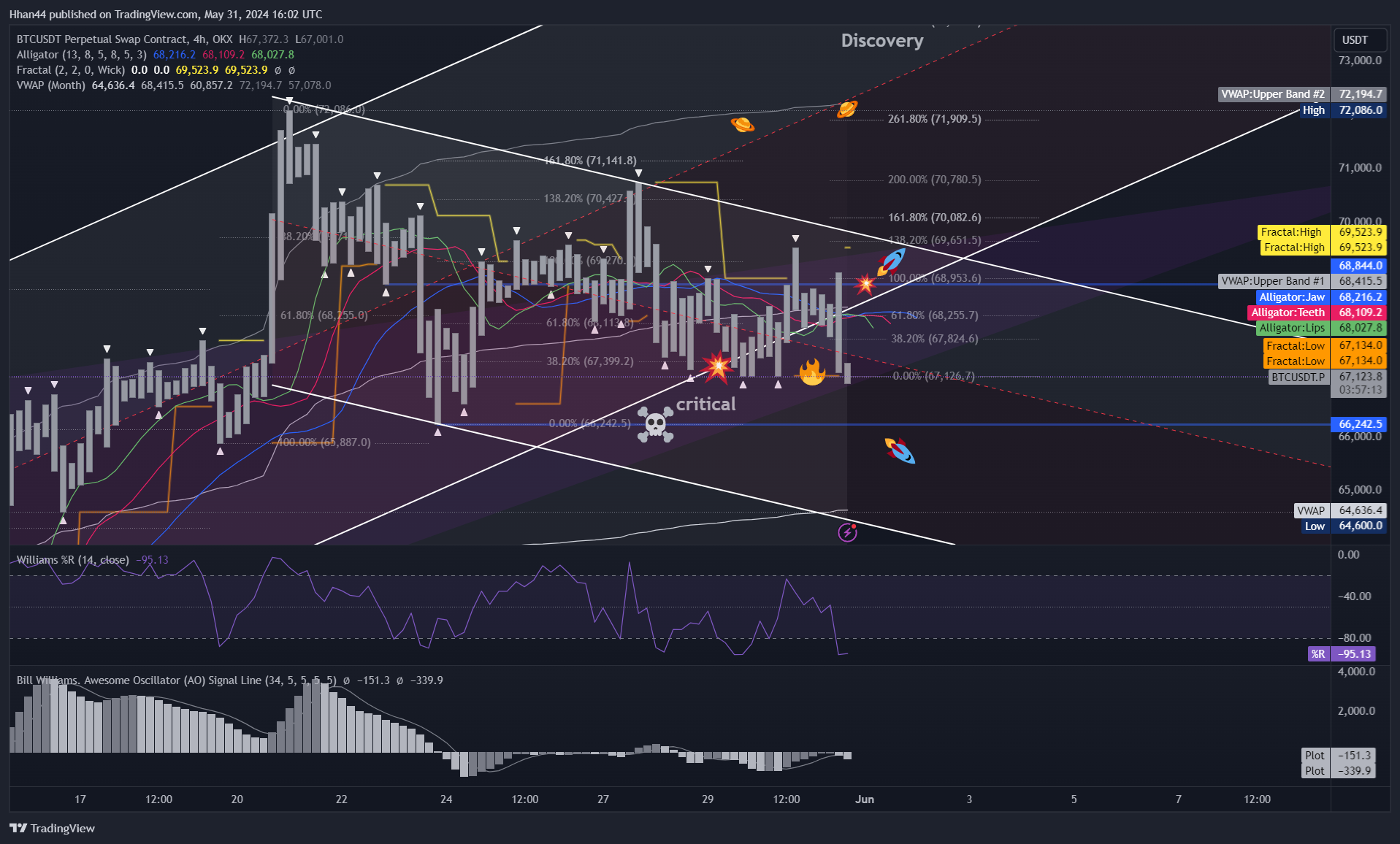Click the VWAP:Upper Band #1 price label
The width and height of the screenshot is (1400, 844).
point(1302,281)
